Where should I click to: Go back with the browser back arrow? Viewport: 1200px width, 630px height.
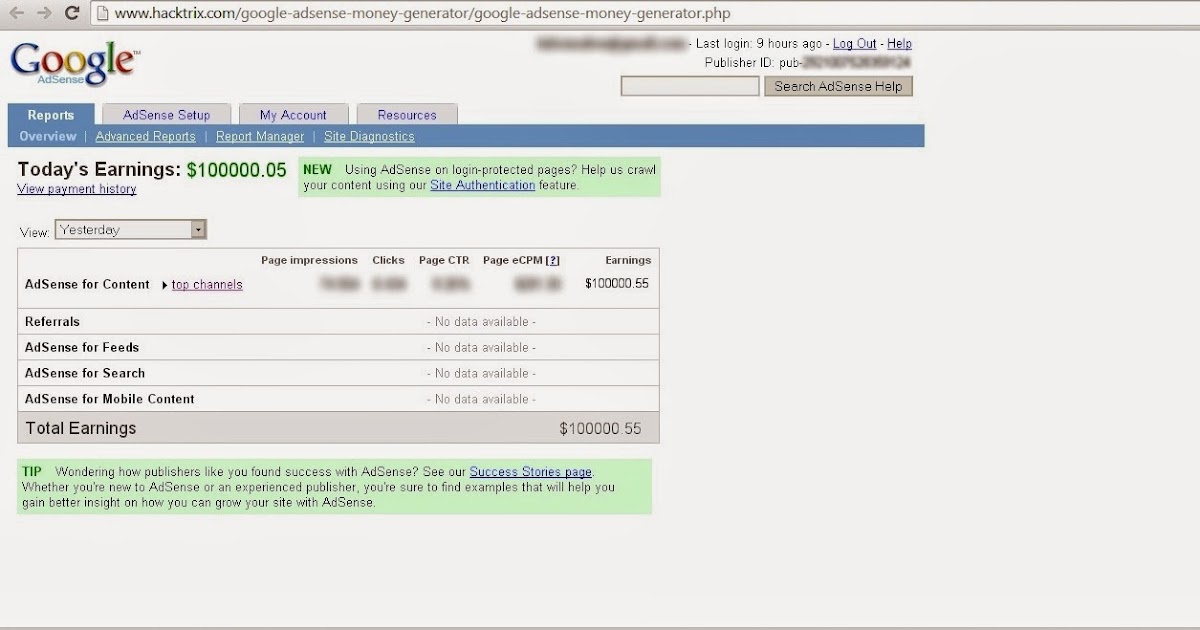[18, 13]
